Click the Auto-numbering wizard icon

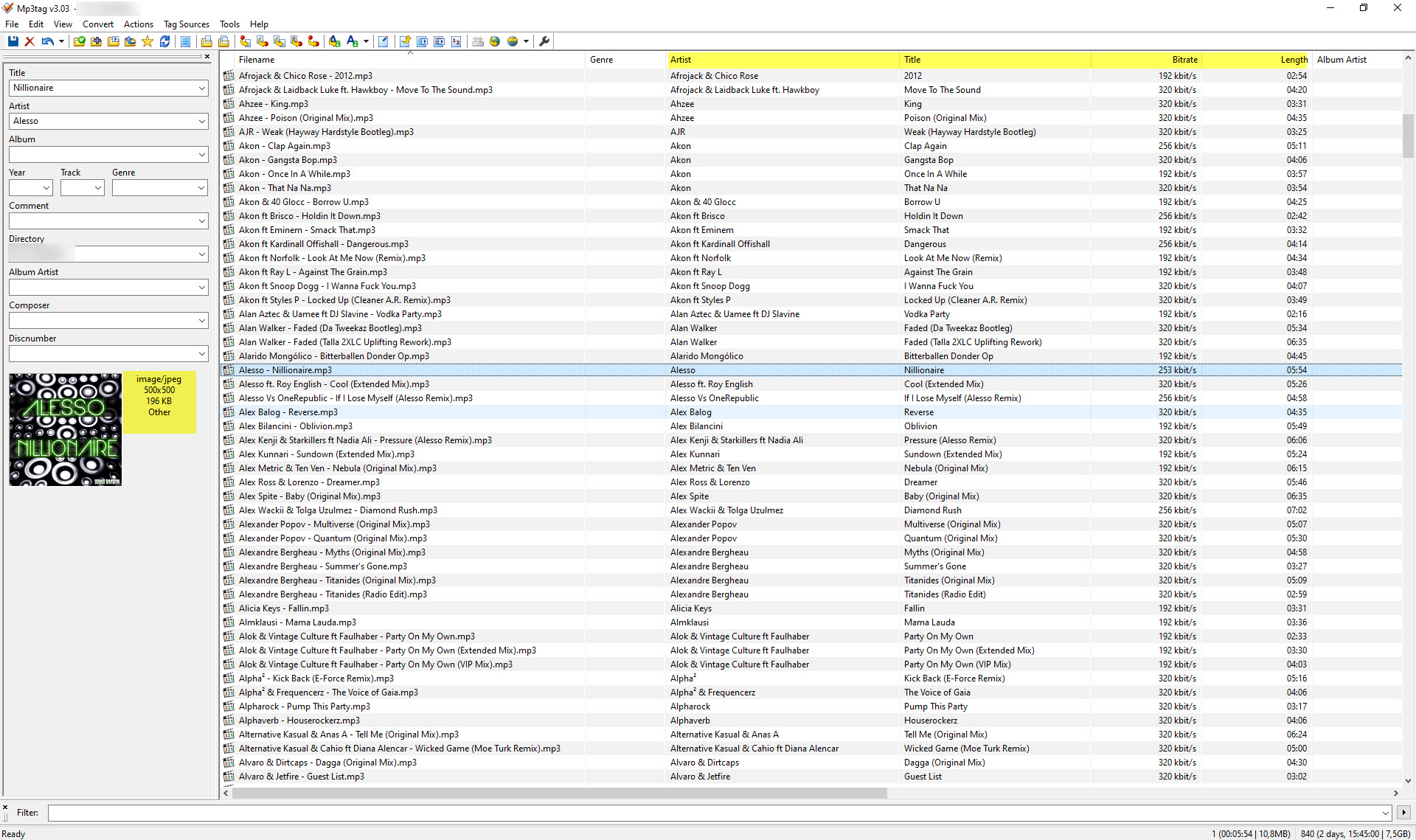(x=457, y=42)
